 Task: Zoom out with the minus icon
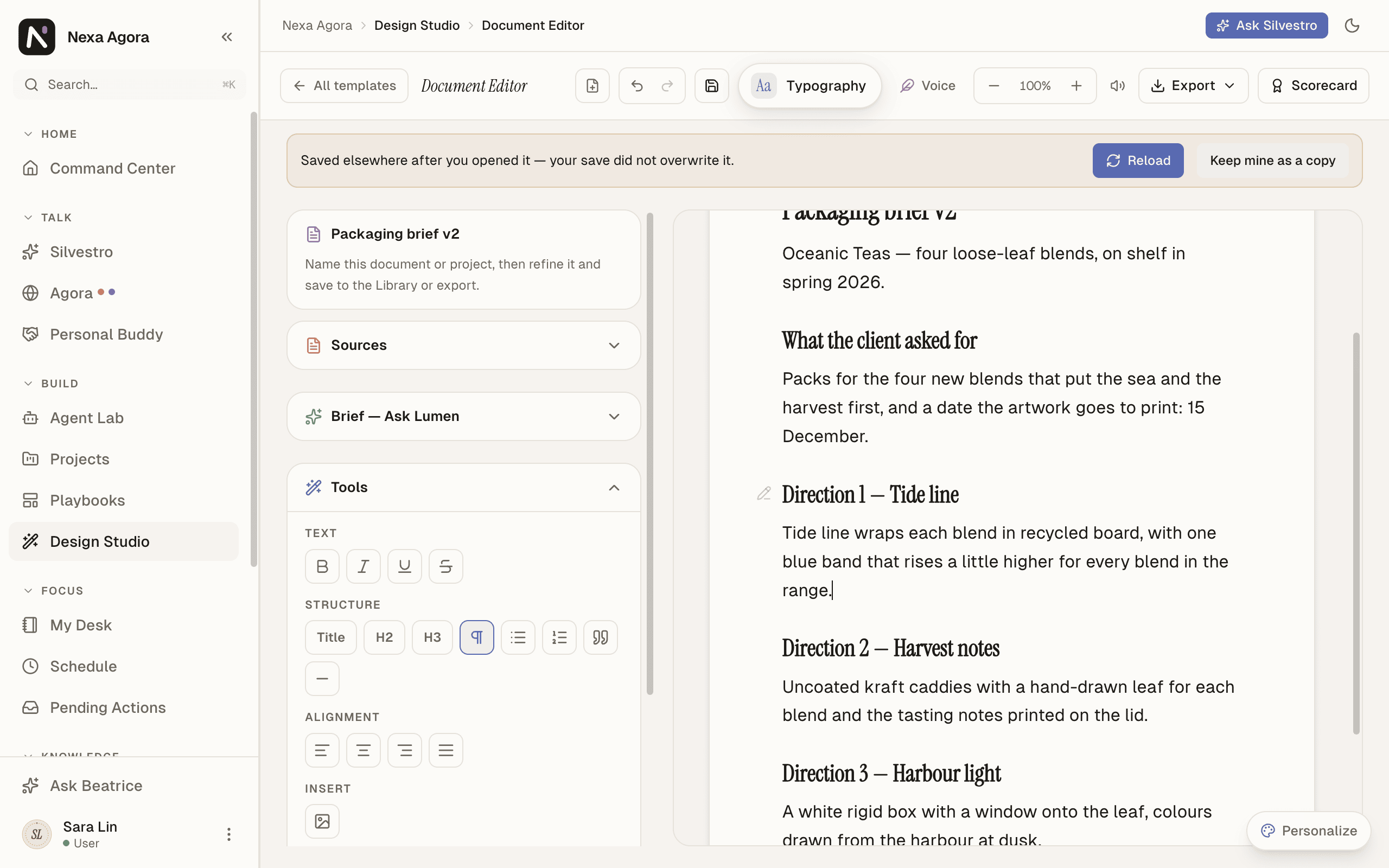(993, 86)
